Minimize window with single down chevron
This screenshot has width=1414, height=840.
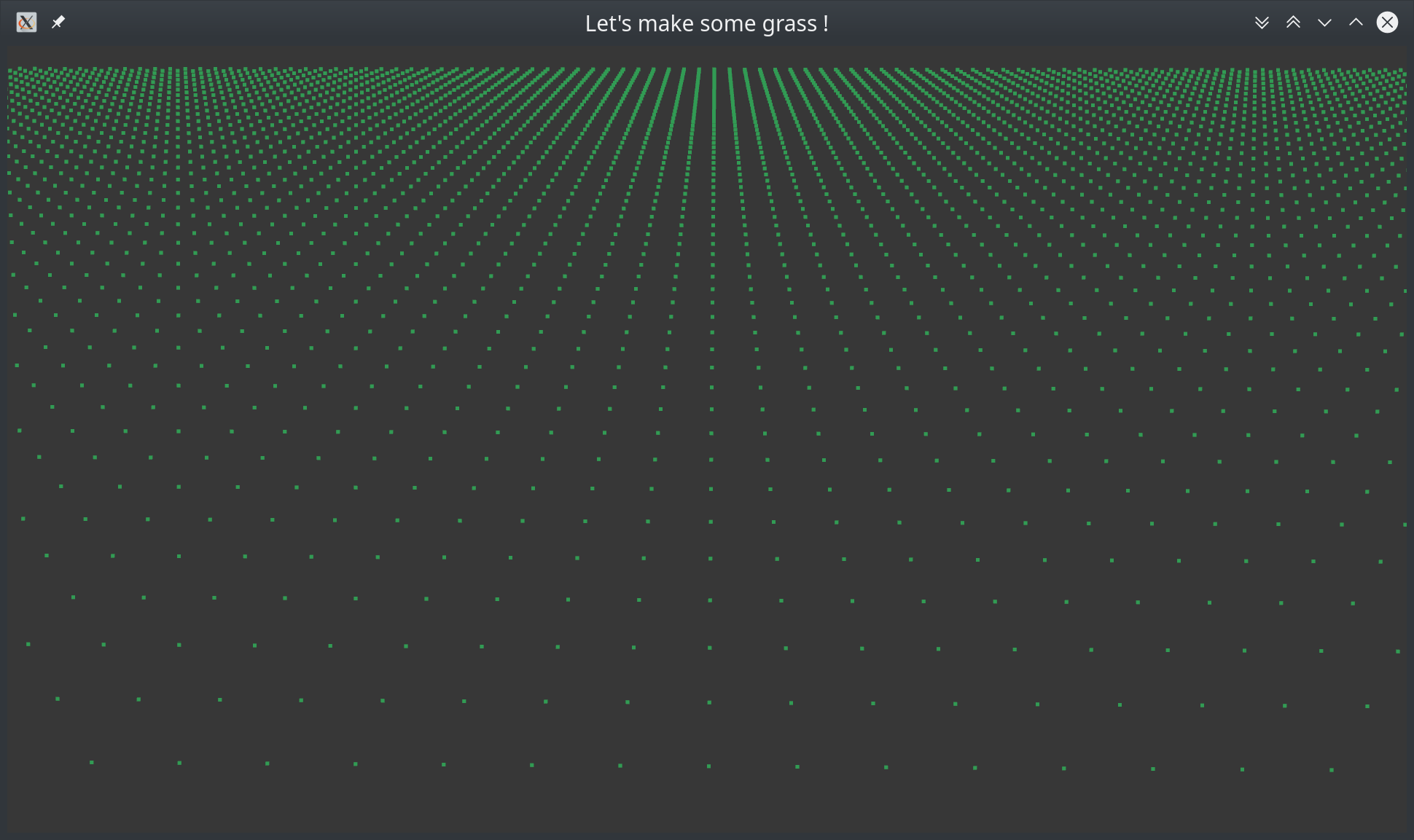(1324, 23)
